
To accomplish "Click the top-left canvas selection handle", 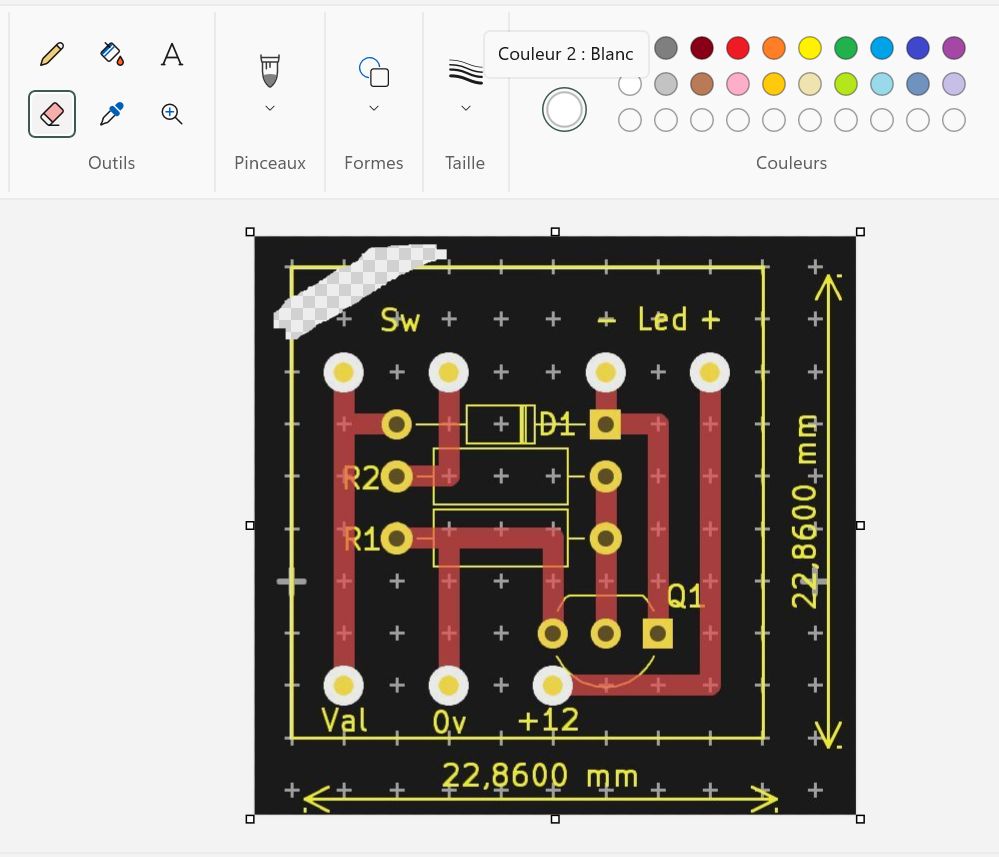I will pos(250,232).
